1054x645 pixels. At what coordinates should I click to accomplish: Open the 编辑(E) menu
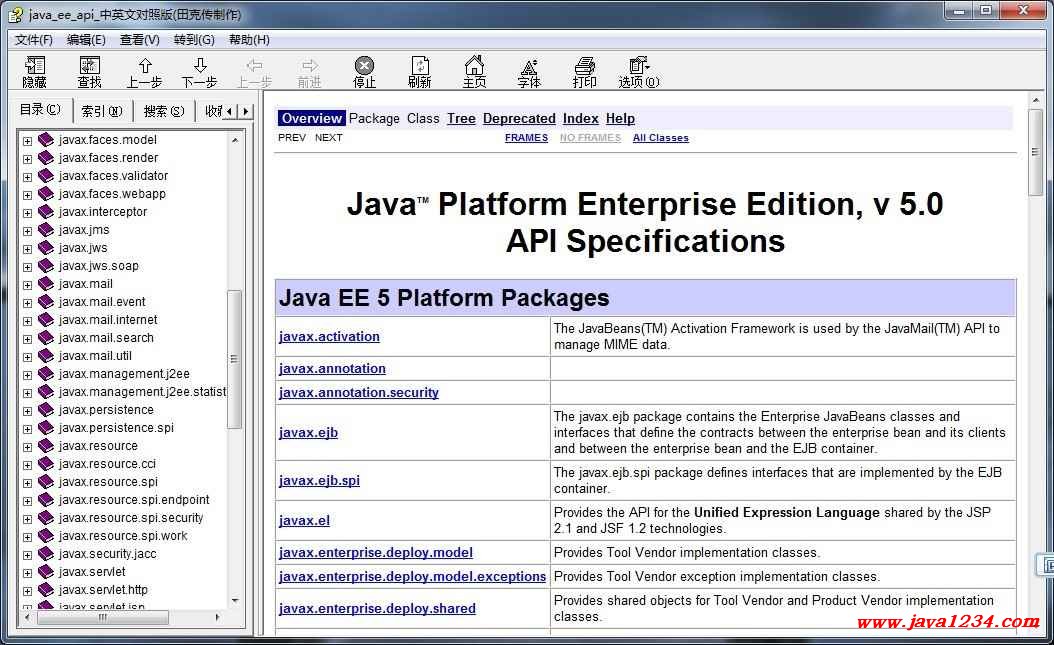[86, 40]
